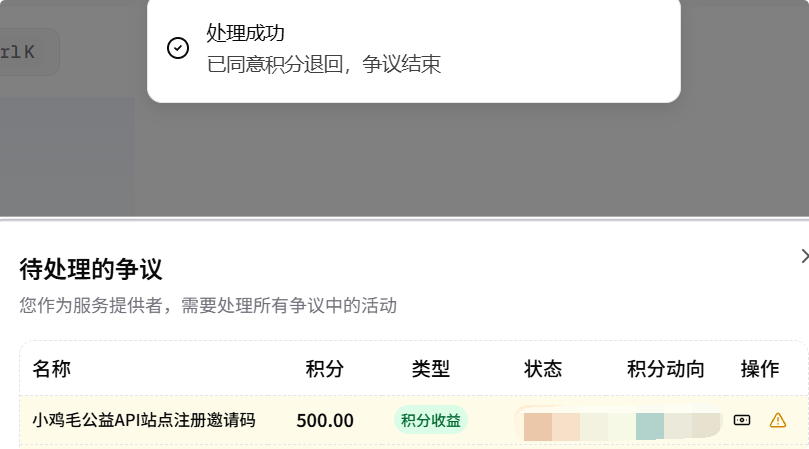Click the 已同意积分退回，争议结束 message
This screenshot has height=449, width=809.
[324, 65]
